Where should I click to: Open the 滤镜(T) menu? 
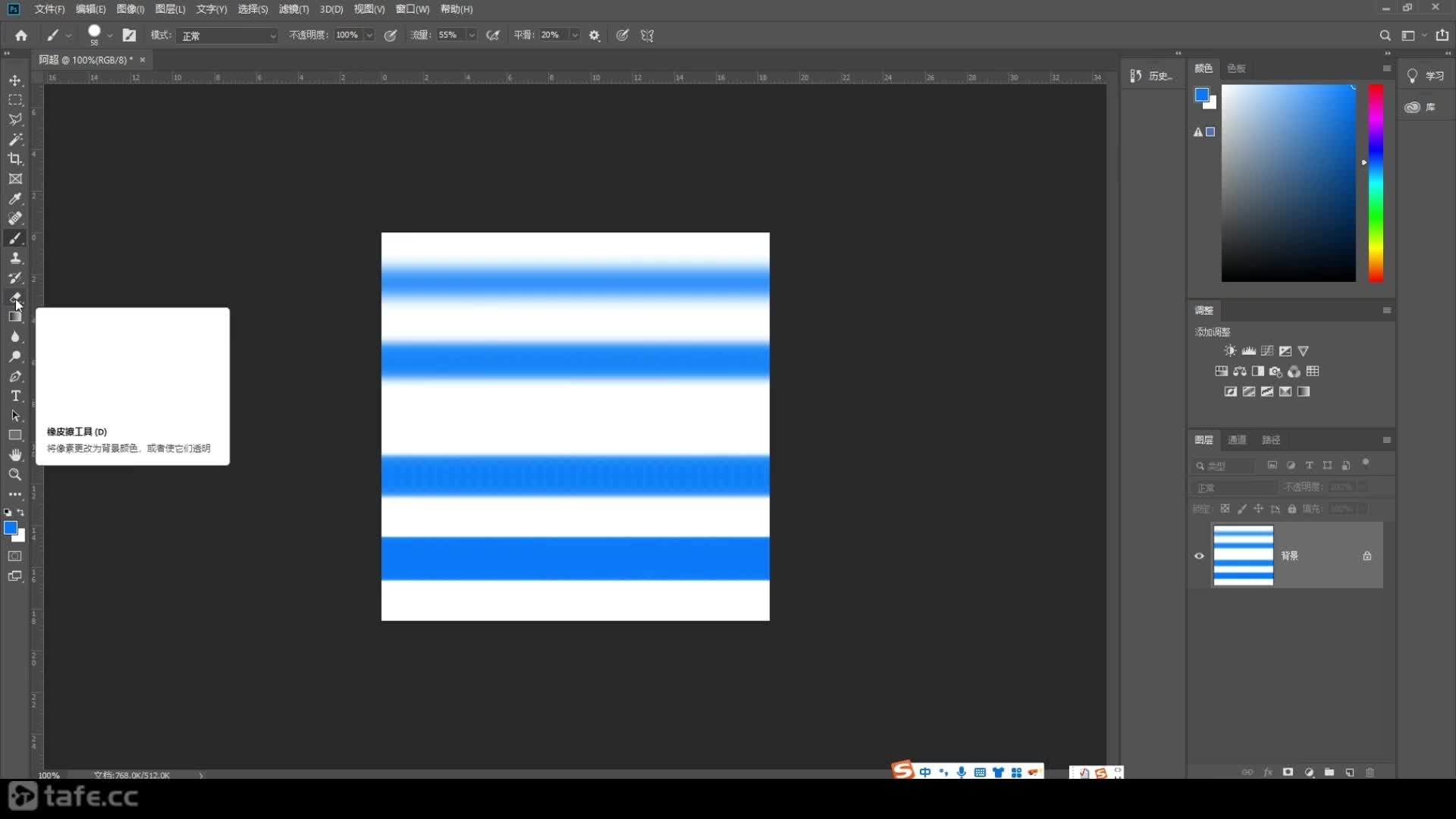(293, 9)
